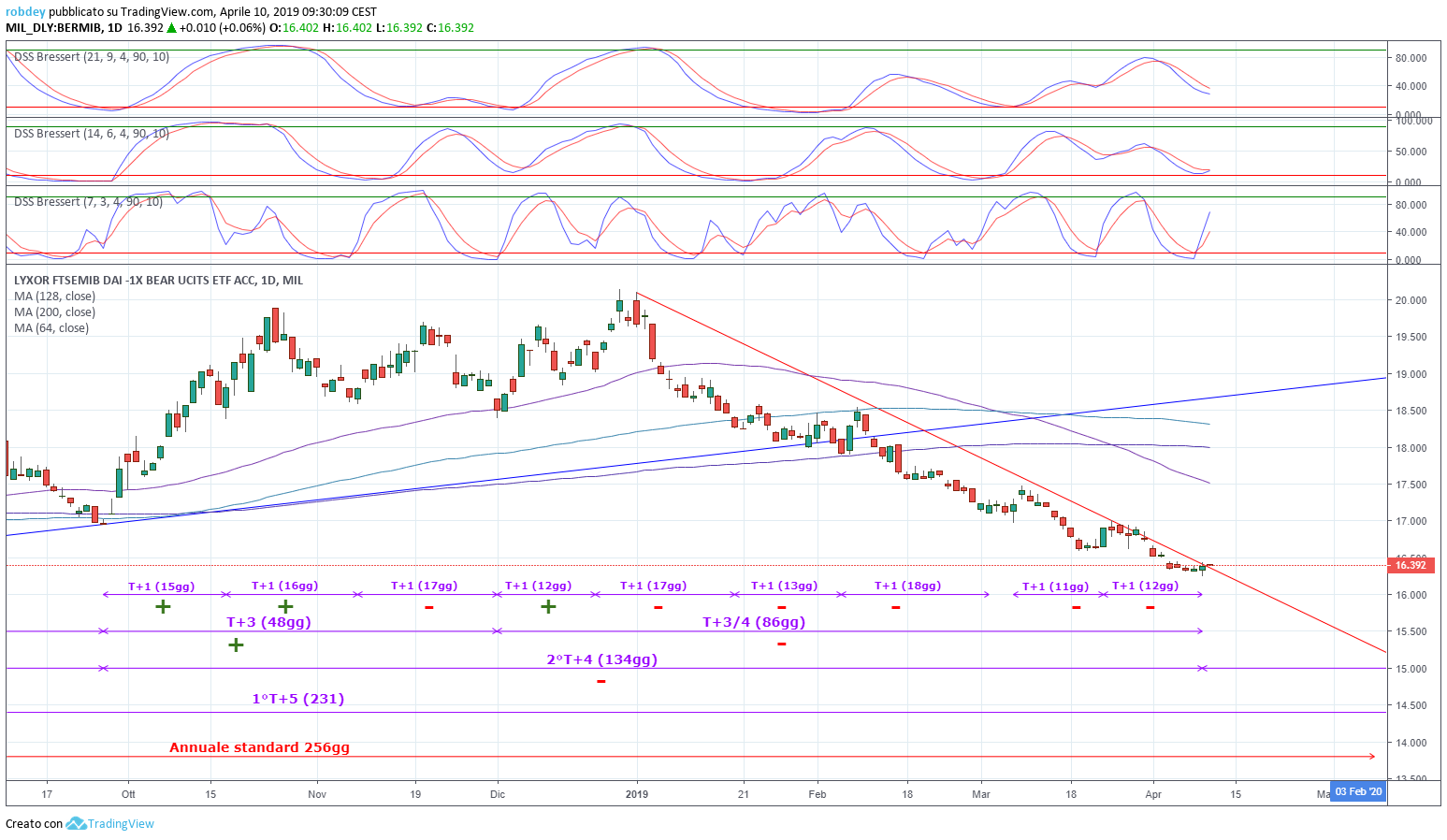Select the T+1 (11gg) cycle annotation
1447x840 pixels.
(1056, 587)
